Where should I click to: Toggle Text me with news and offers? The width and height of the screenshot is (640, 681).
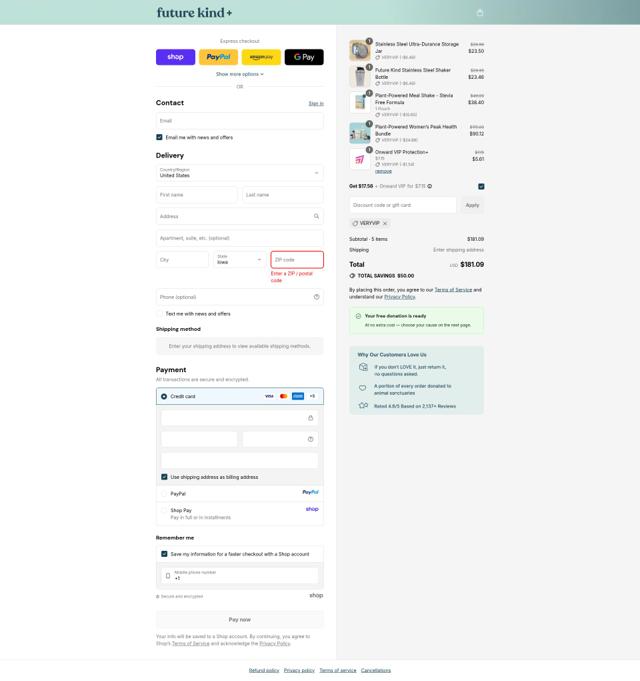pyautogui.click(x=159, y=314)
